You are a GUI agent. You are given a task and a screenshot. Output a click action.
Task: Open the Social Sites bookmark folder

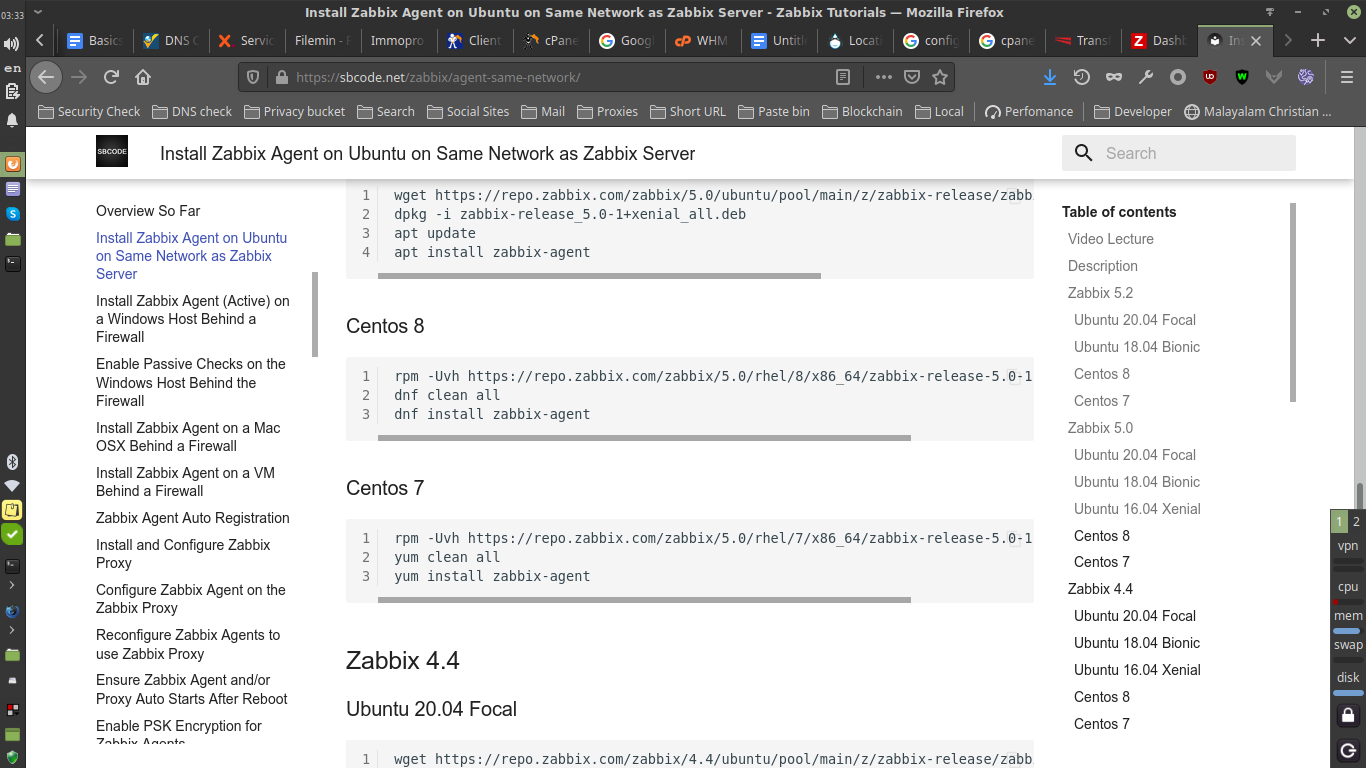pyautogui.click(x=468, y=111)
